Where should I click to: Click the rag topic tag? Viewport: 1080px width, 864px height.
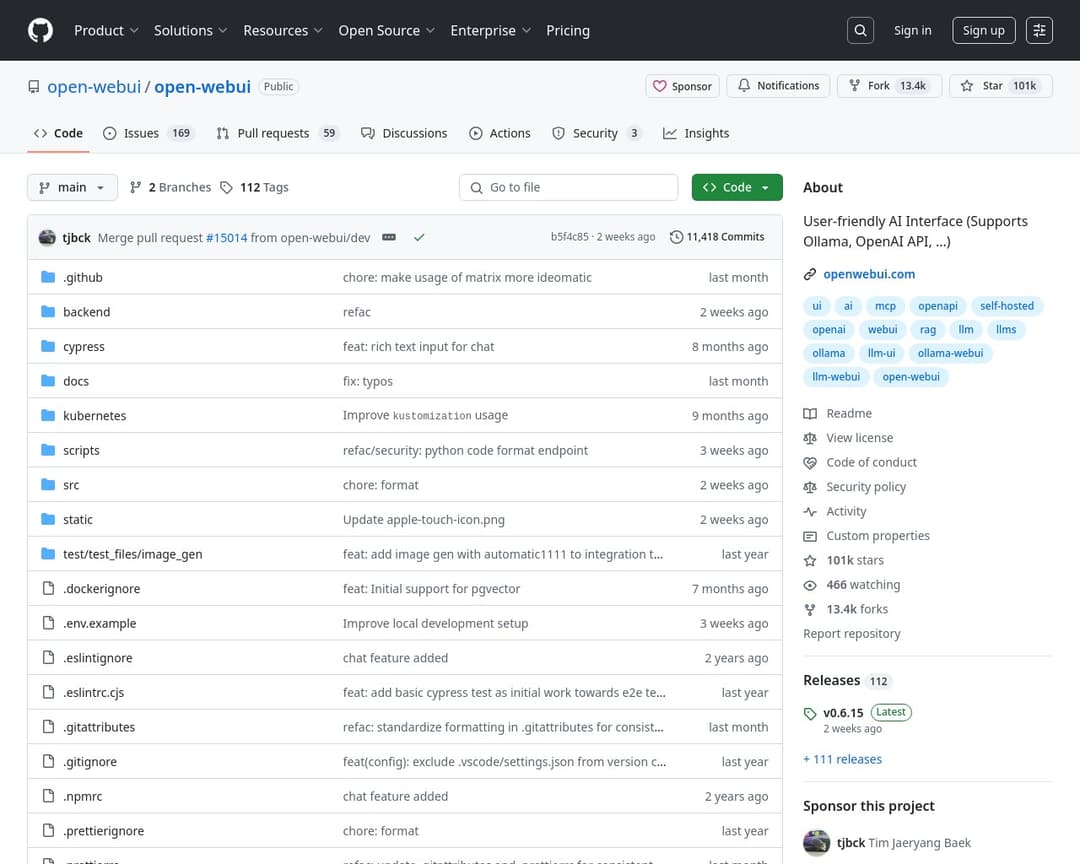(928, 330)
